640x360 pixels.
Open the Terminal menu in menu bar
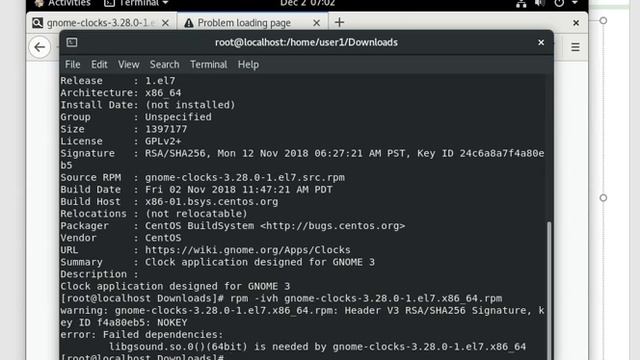coord(209,64)
